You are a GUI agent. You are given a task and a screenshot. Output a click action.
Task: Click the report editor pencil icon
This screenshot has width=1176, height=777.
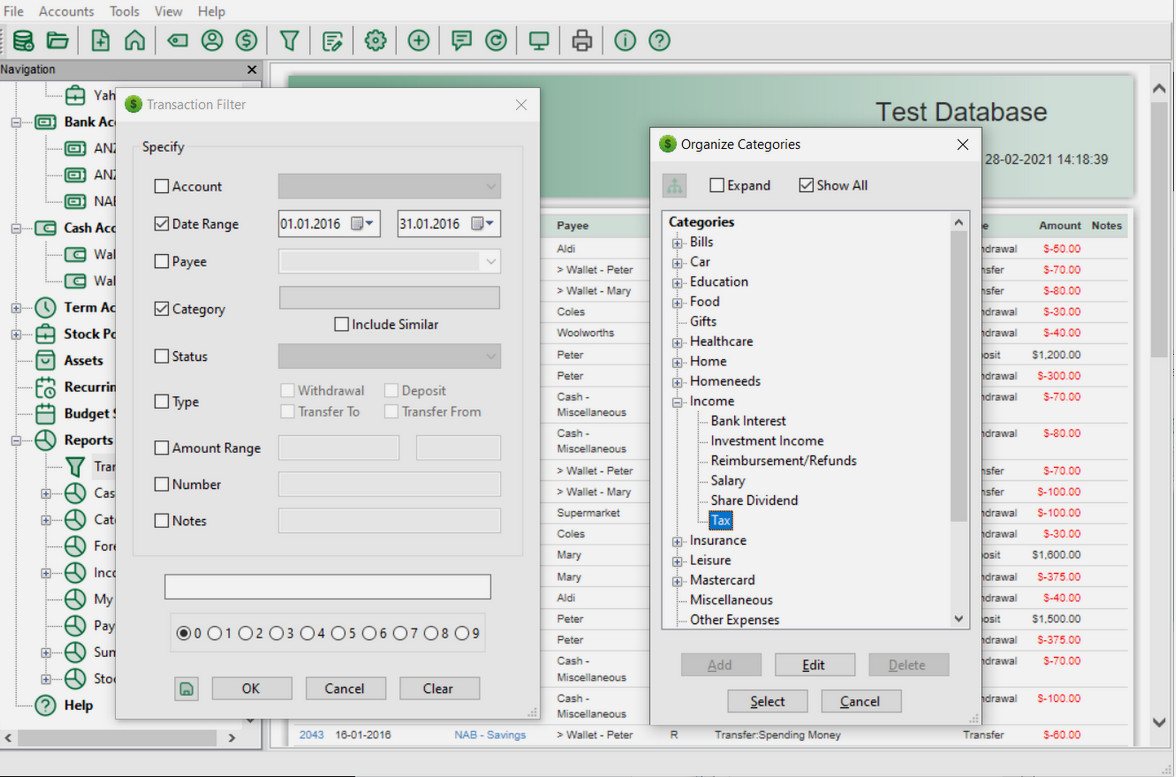[x=332, y=40]
